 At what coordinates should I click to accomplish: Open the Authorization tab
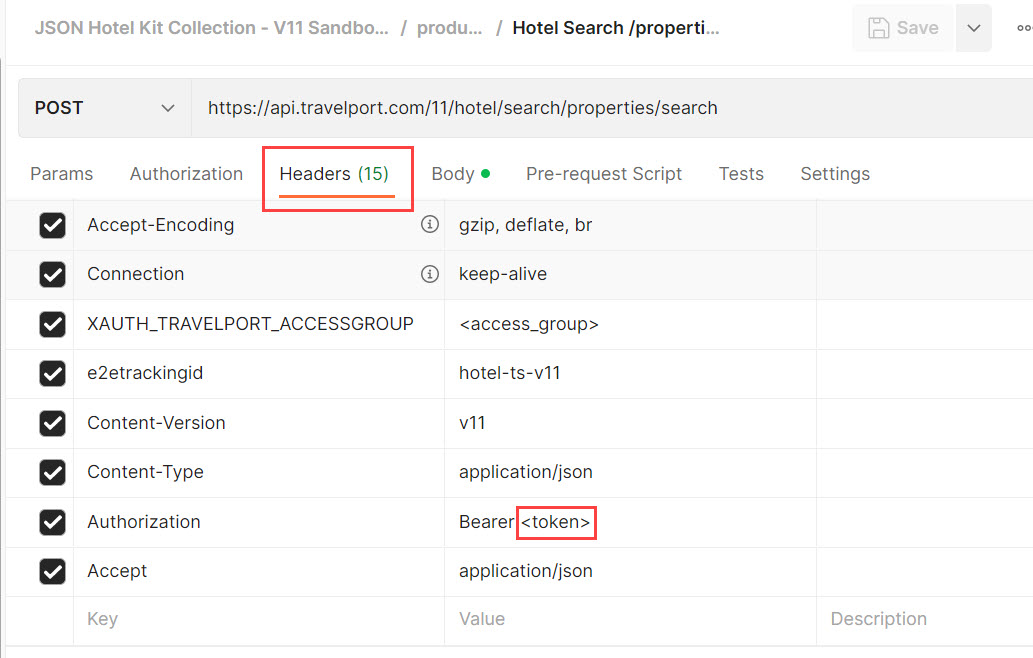pyautogui.click(x=186, y=174)
